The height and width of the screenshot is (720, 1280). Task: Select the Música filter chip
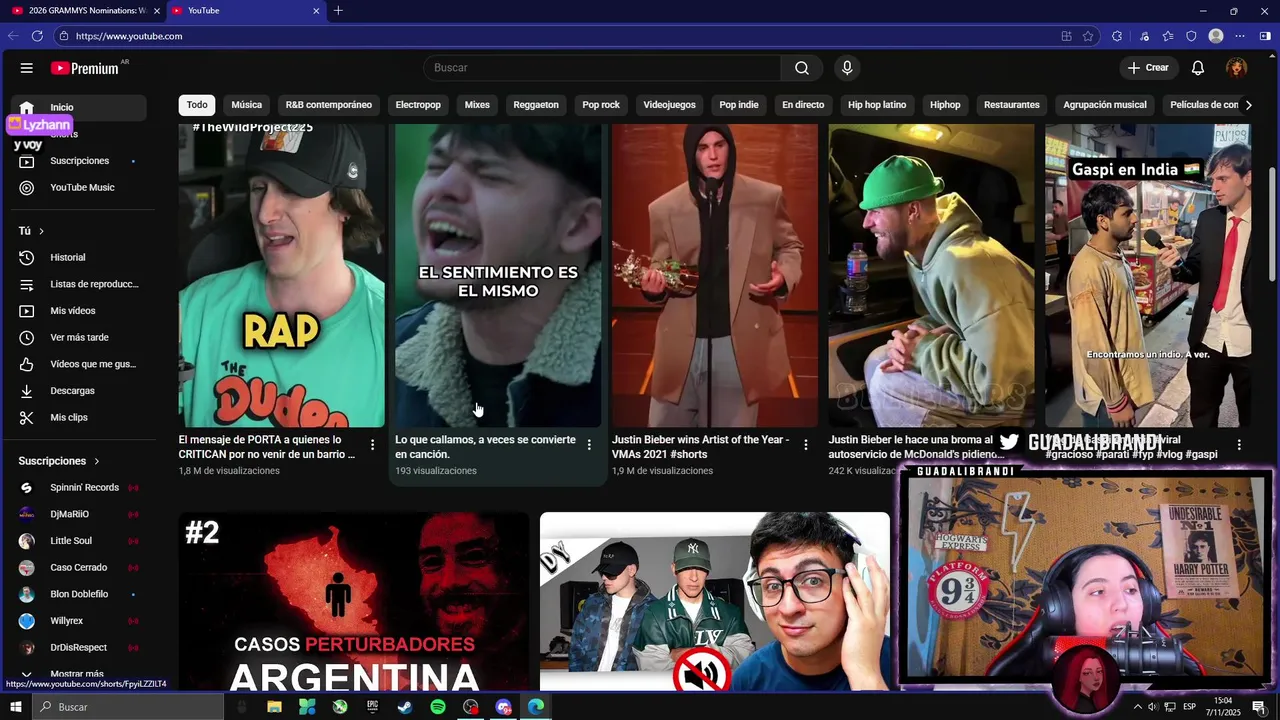pos(247,105)
